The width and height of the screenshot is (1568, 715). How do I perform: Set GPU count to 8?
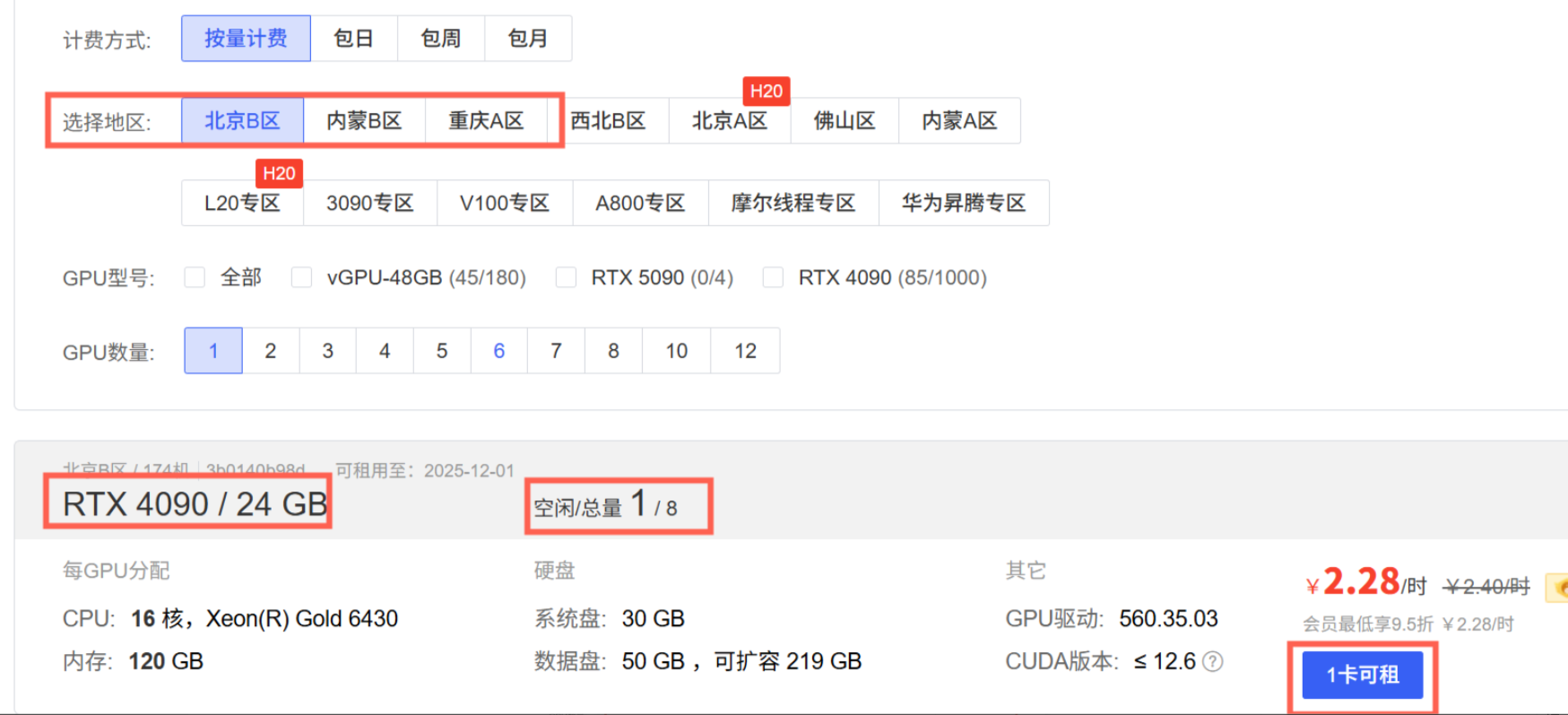click(x=613, y=351)
